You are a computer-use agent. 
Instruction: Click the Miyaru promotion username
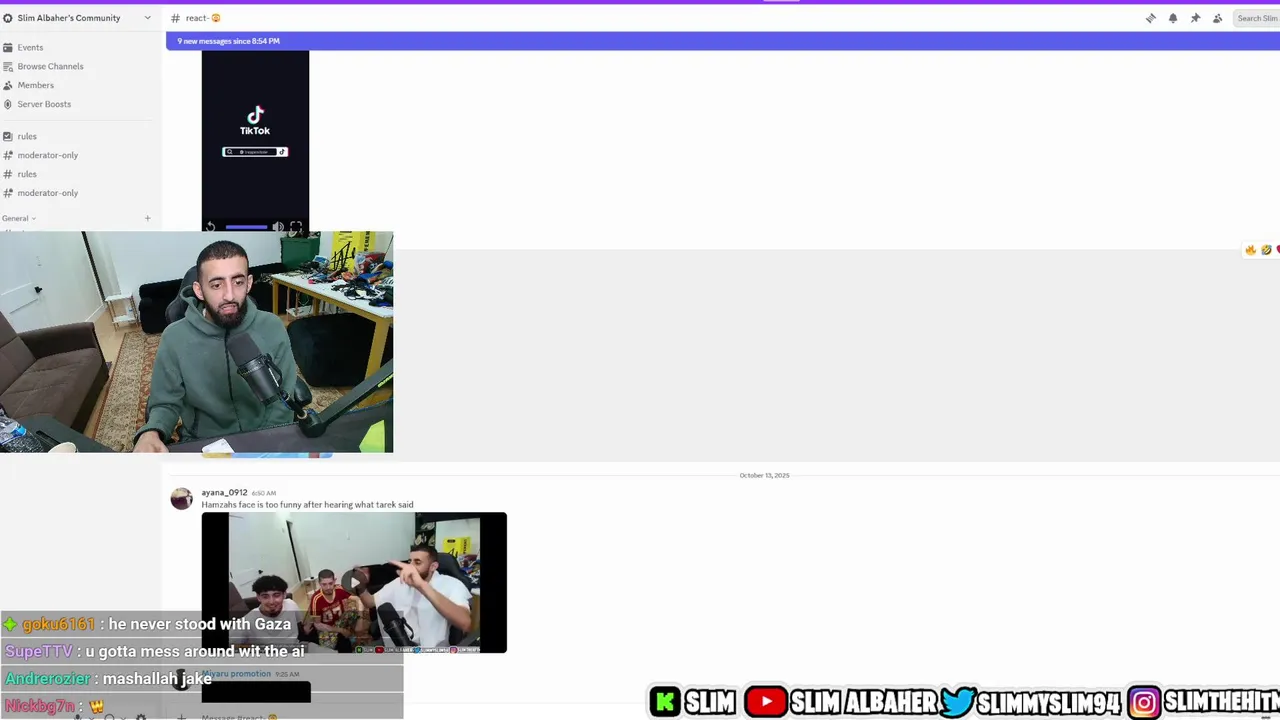point(236,674)
